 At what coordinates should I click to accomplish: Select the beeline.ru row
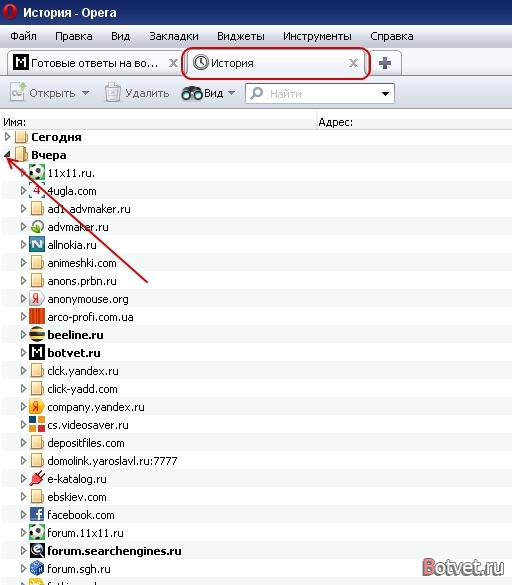pyautogui.click(x=257, y=335)
